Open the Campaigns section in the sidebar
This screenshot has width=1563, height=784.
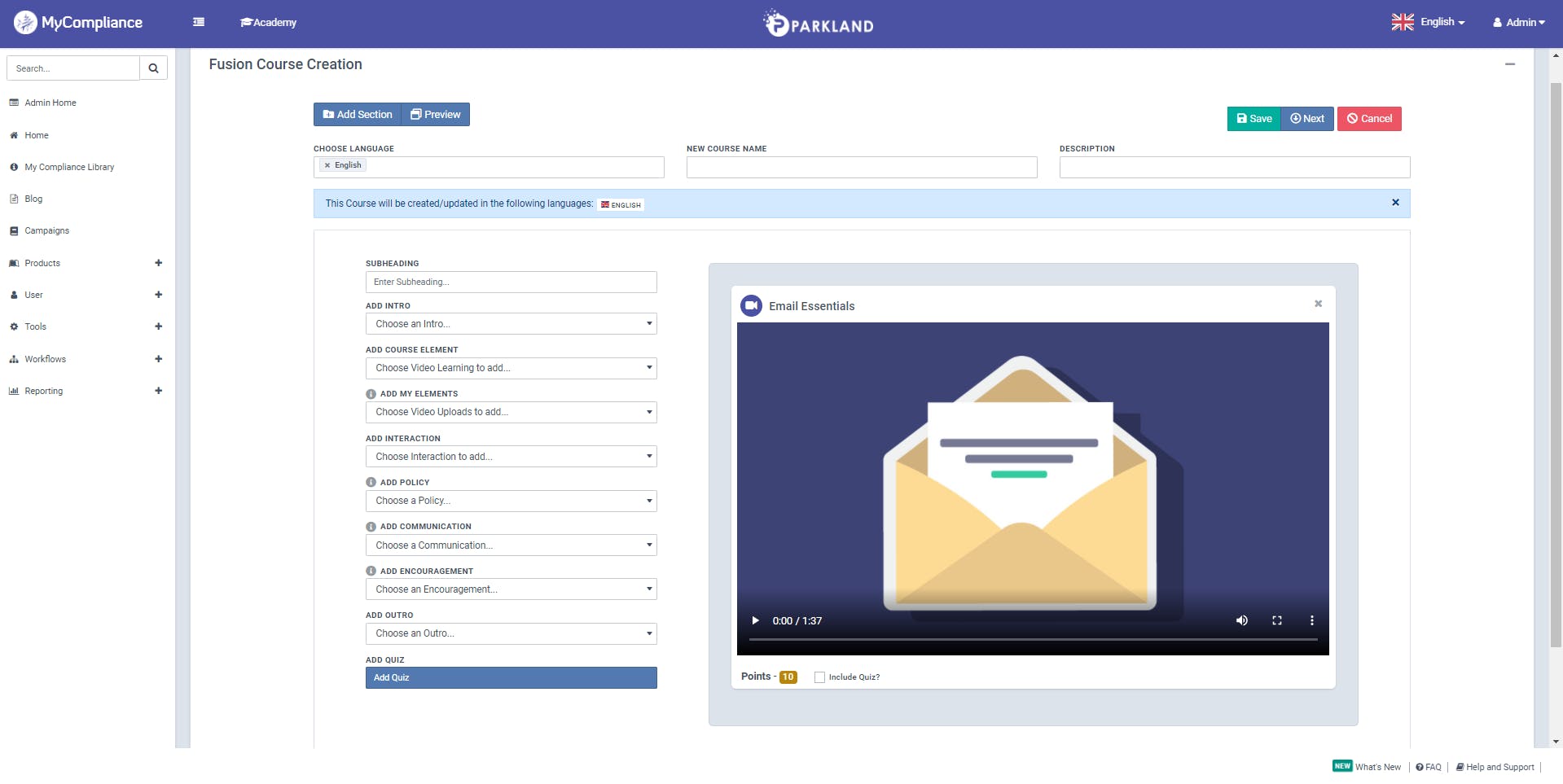[x=46, y=230]
